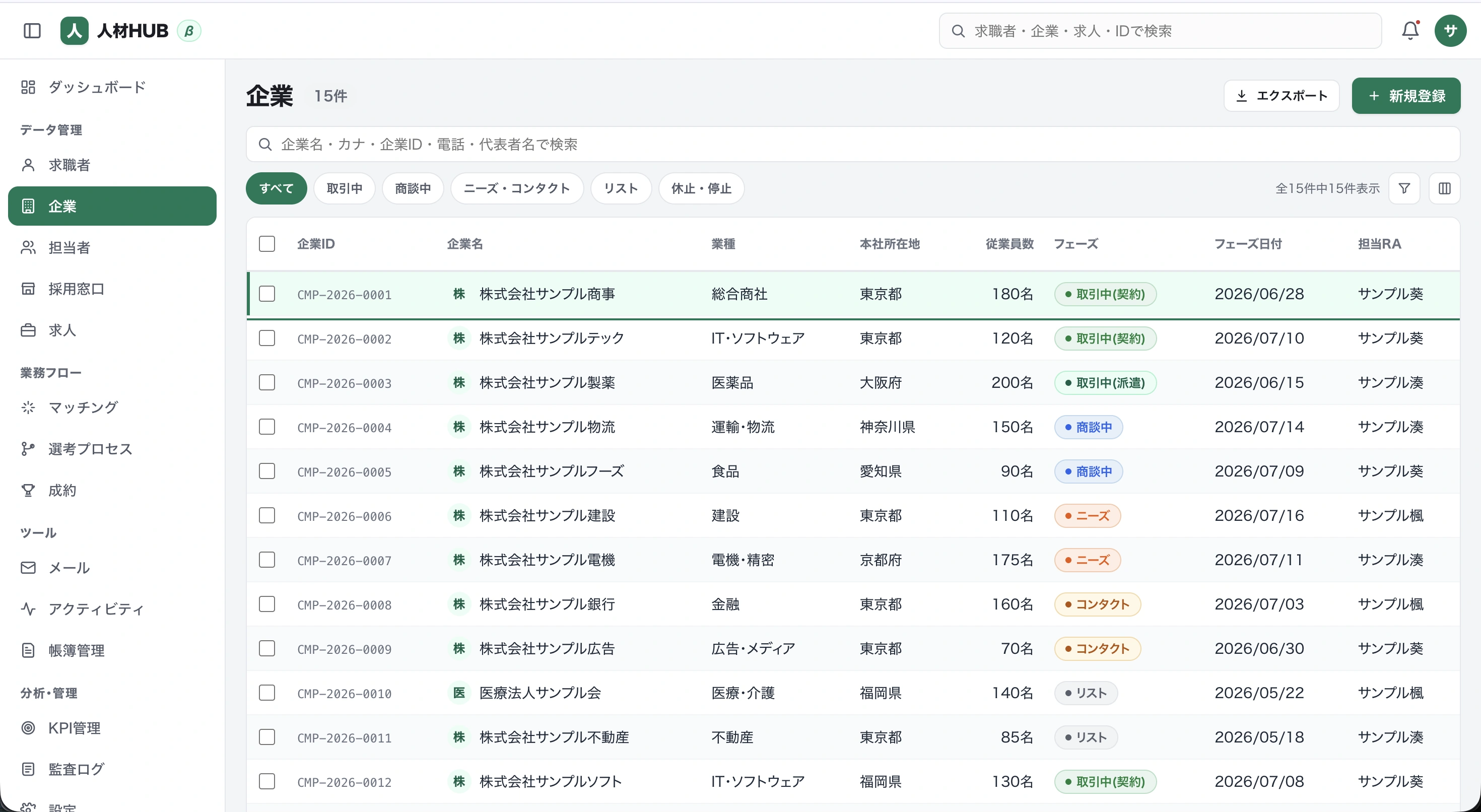Open アクティビティ page
The image size is (1481, 812).
[112, 609]
